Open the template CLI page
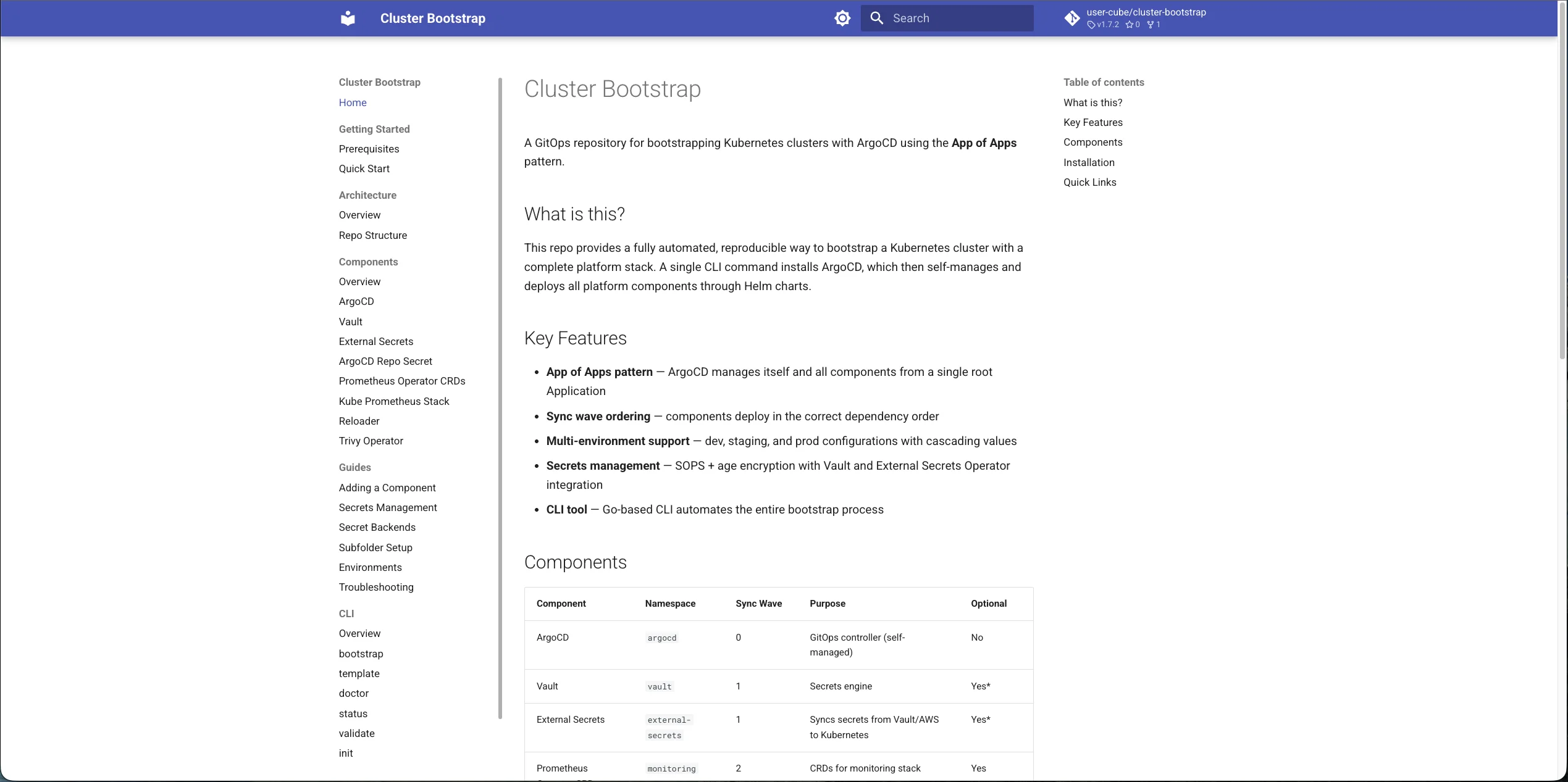The height and width of the screenshot is (782, 1568). click(x=359, y=673)
